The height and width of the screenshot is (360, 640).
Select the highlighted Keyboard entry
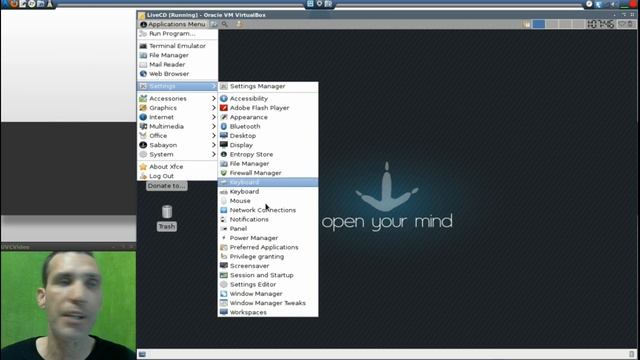click(x=268, y=182)
